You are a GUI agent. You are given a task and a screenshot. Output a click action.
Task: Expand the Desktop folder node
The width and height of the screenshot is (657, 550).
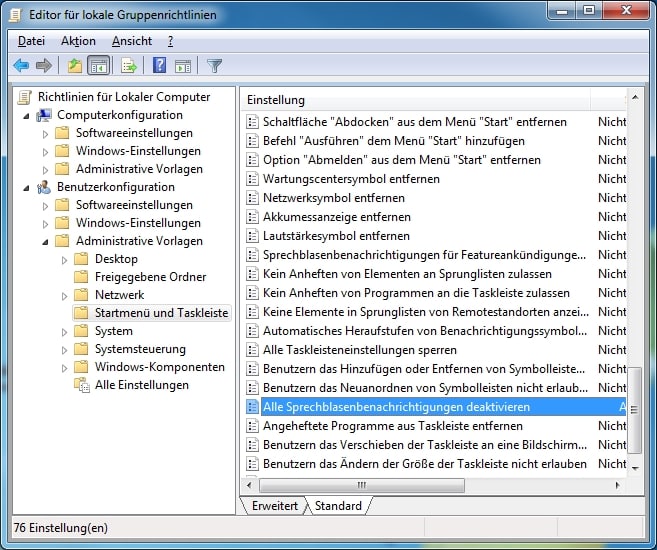tap(64, 260)
